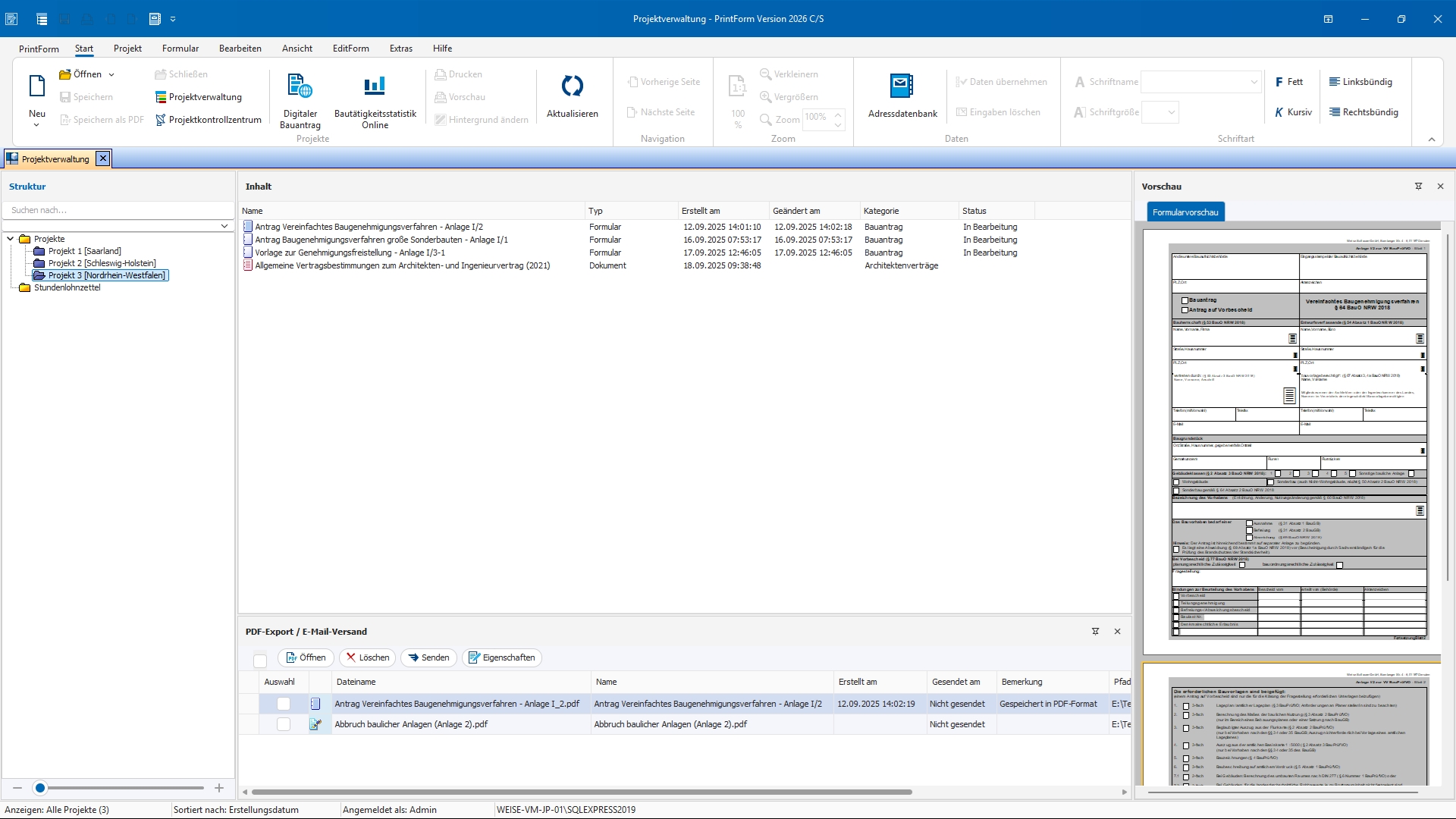Open the Adressdatenbank
Image resolution: width=1456 pixels, height=819 pixels.
point(902,86)
